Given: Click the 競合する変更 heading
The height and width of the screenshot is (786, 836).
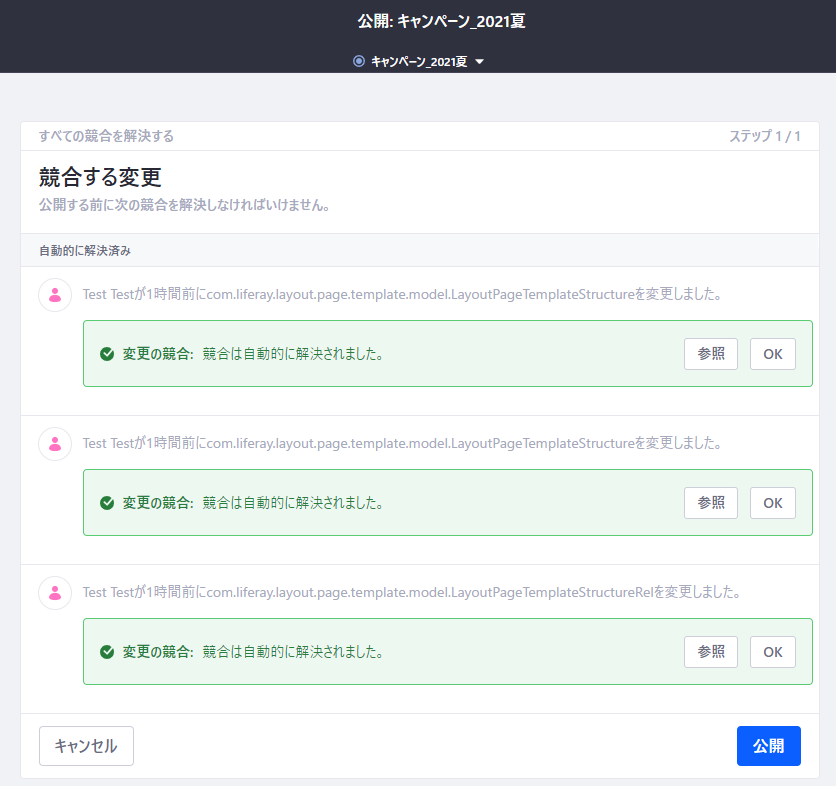Looking at the screenshot, I should pos(100,177).
